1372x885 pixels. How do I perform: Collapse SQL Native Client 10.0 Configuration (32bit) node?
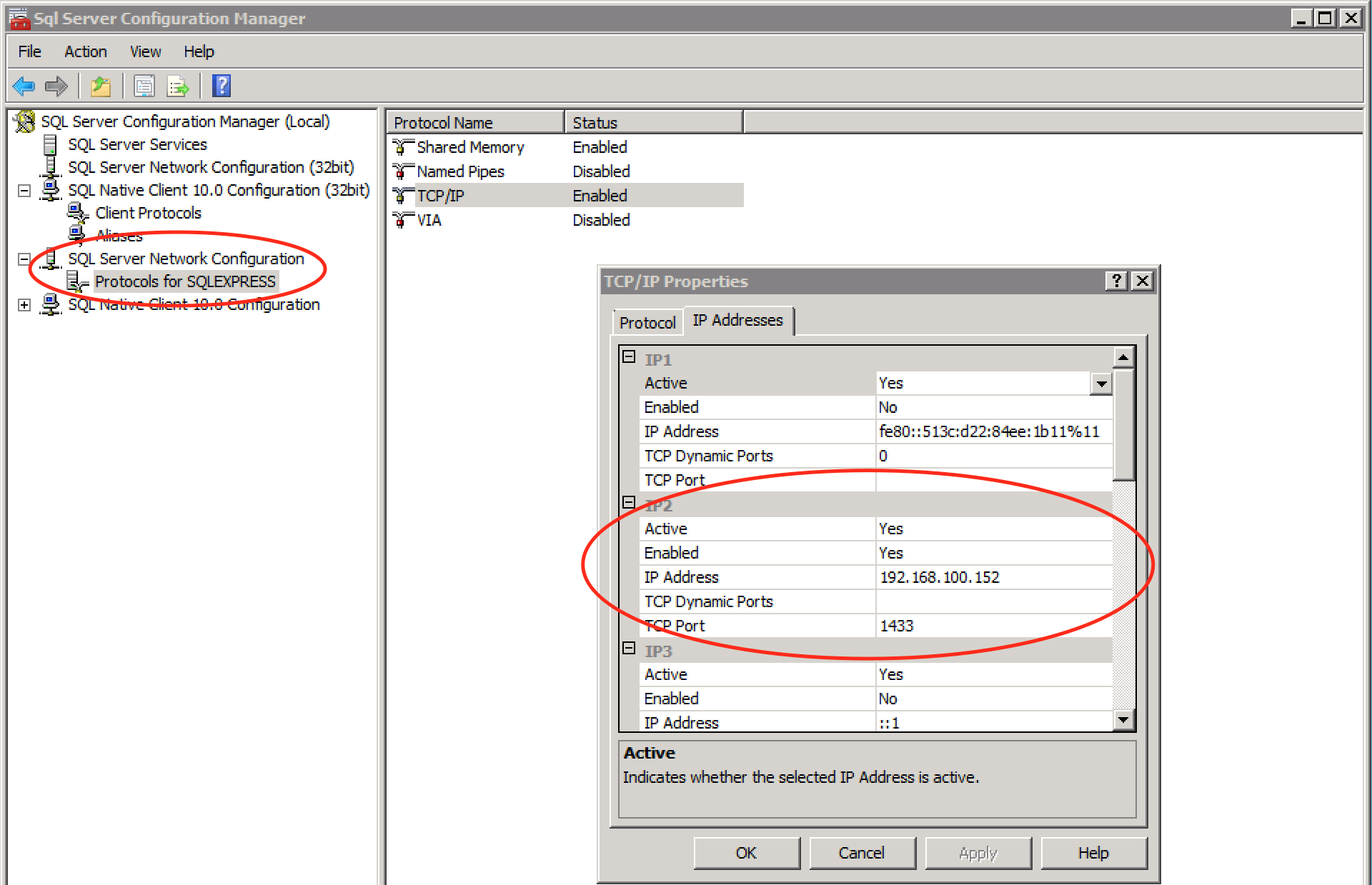tap(24, 191)
